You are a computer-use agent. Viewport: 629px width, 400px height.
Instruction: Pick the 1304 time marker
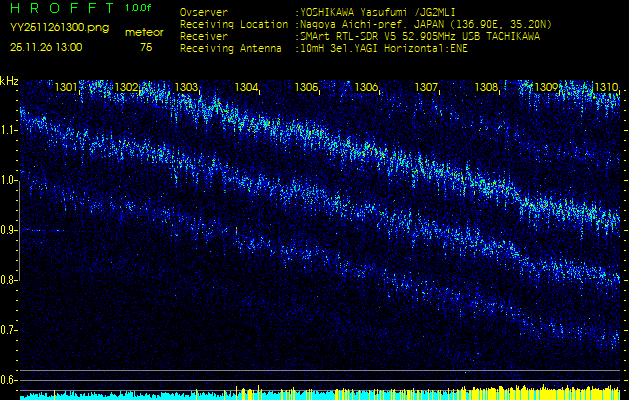click(246, 88)
